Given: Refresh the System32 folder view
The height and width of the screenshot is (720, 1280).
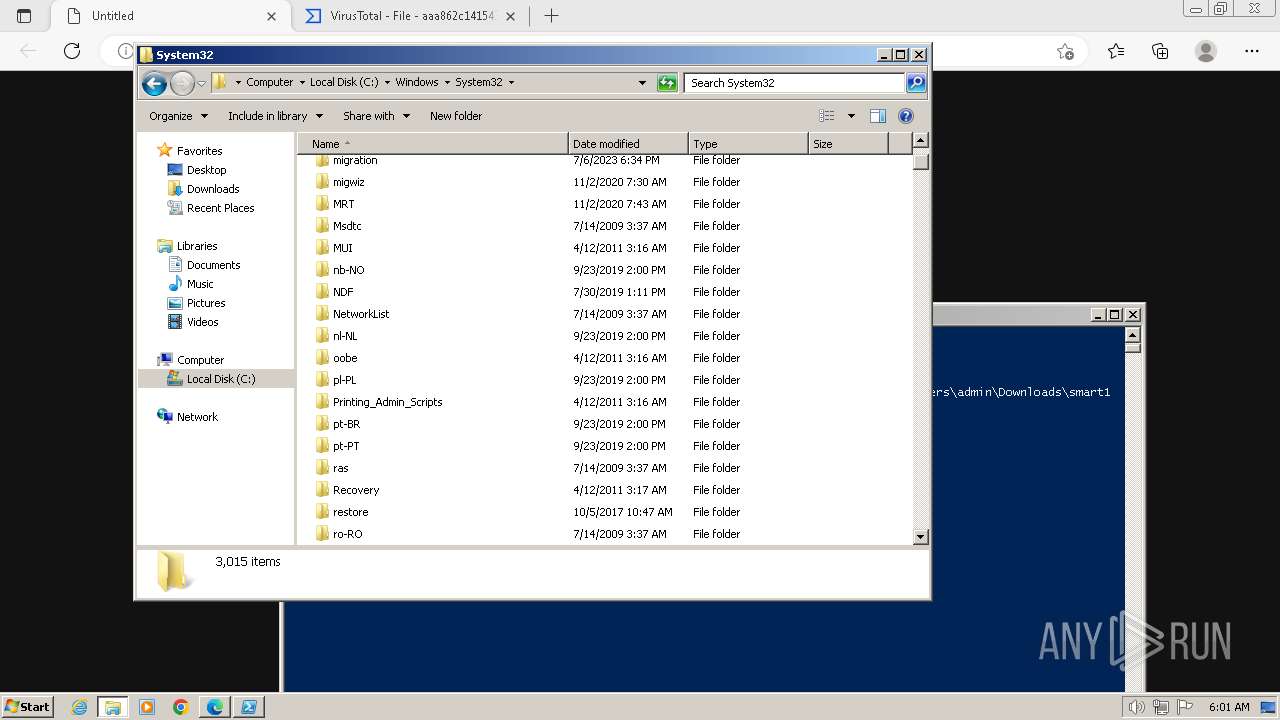Looking at the screenshot, I should (x=667, y=83).
